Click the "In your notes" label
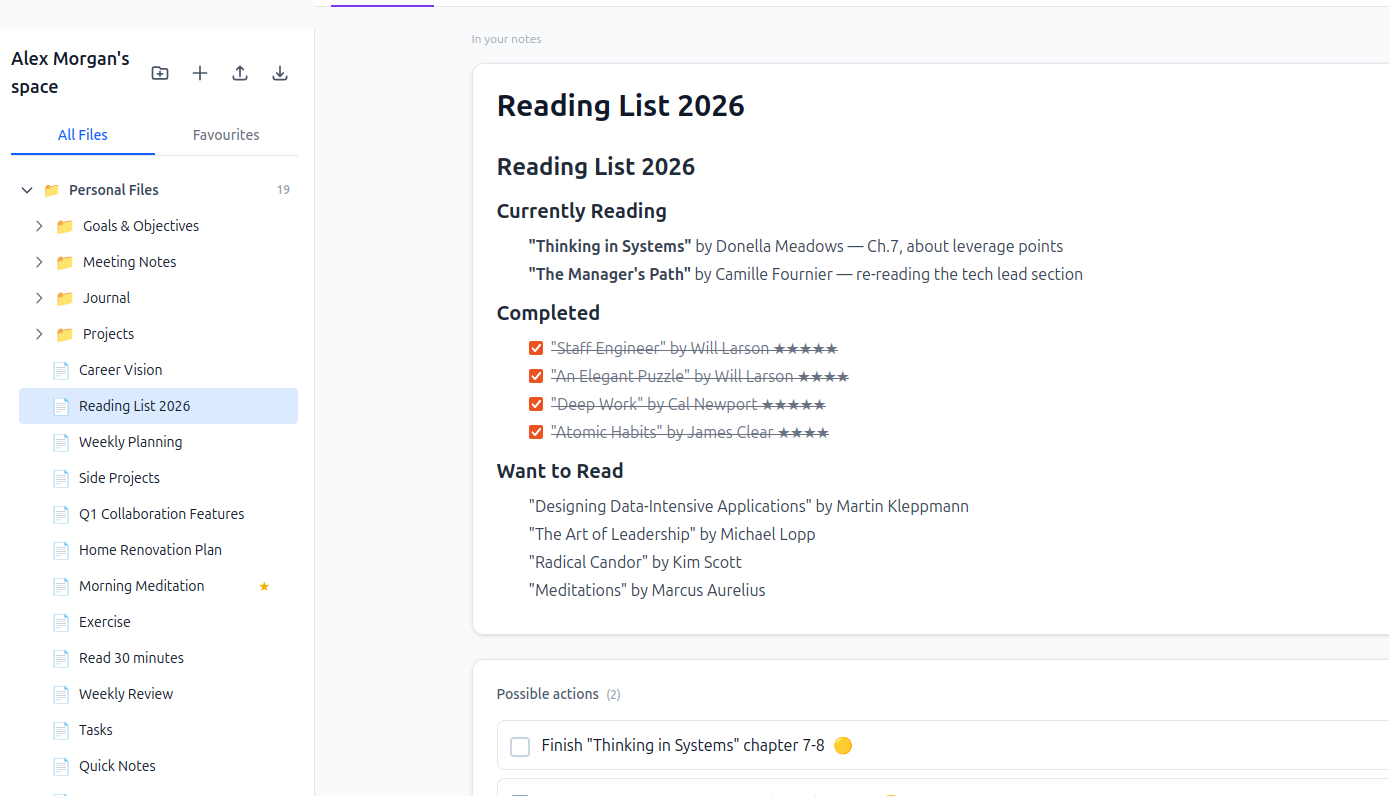Viewport: 1389px width, 796px height. click(507, 40)
